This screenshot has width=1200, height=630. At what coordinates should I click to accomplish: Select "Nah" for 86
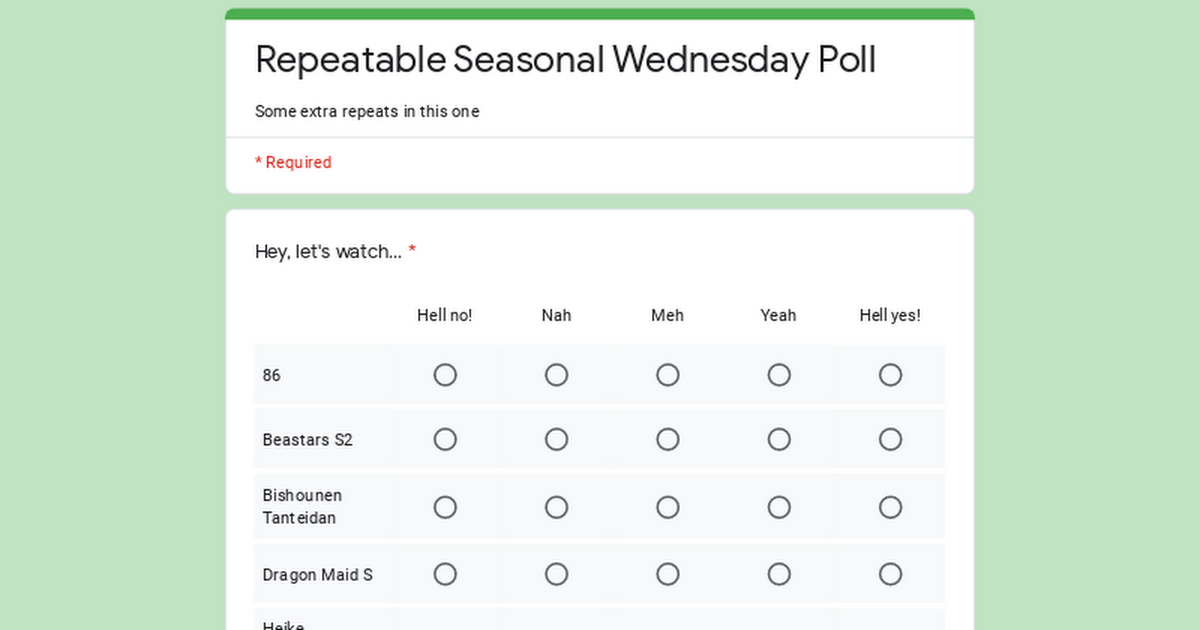coord(556,375)
